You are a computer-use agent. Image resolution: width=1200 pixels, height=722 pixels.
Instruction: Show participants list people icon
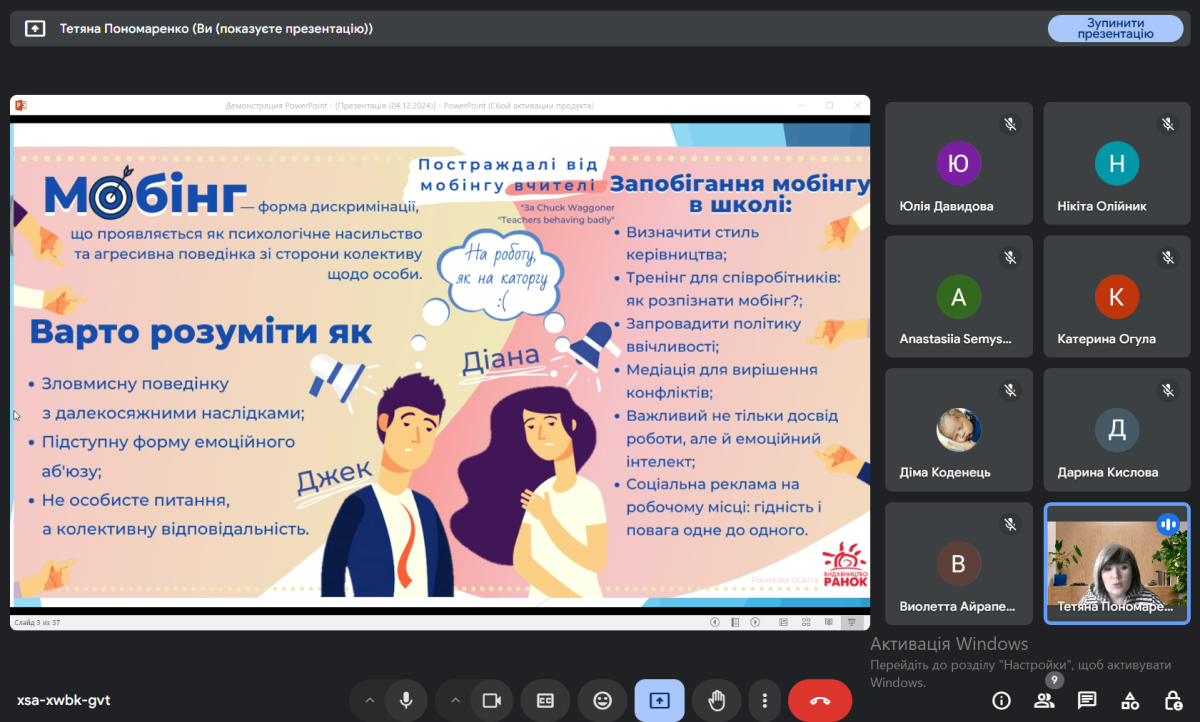[1044, 700]
